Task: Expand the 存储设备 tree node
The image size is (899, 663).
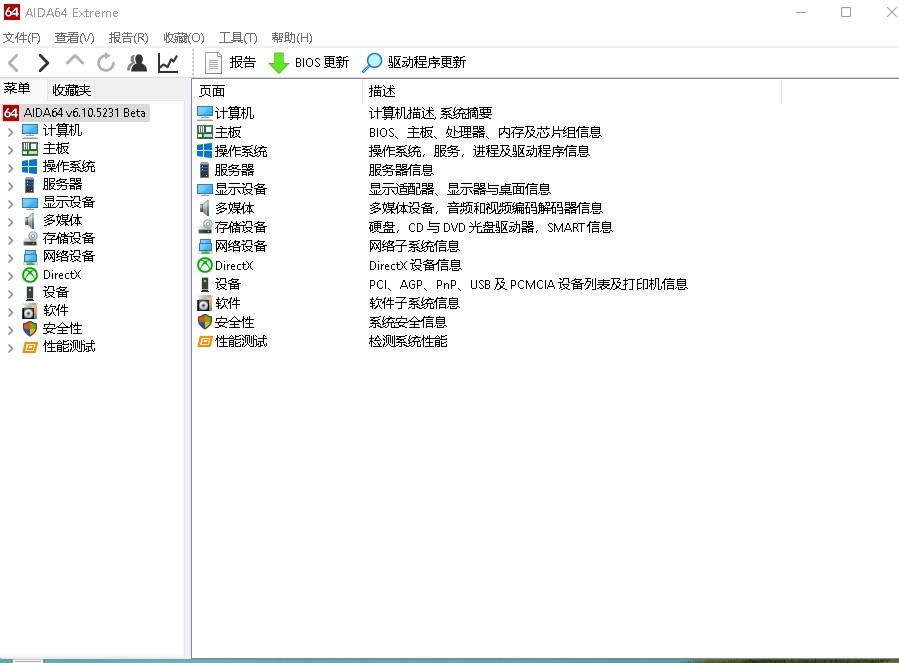Action: (x=10, y=239)
